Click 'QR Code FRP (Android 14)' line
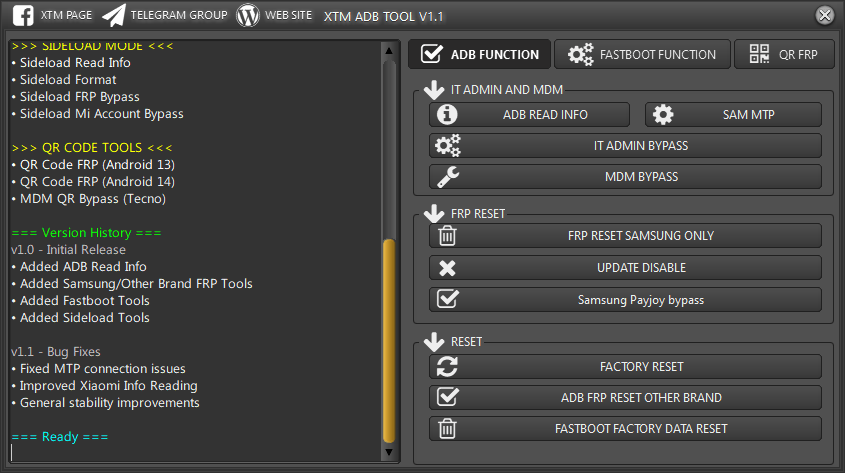 [x=93, y=182]
